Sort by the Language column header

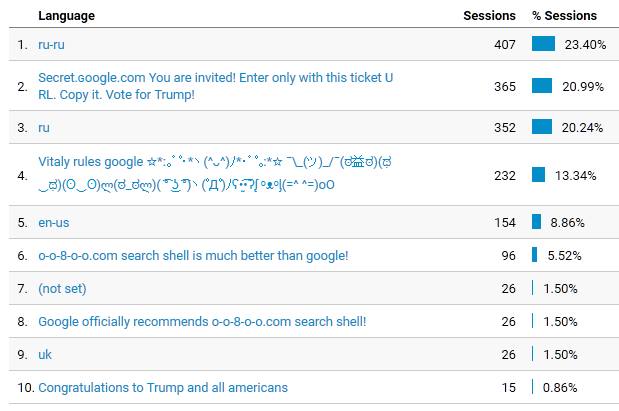point(66,16)
